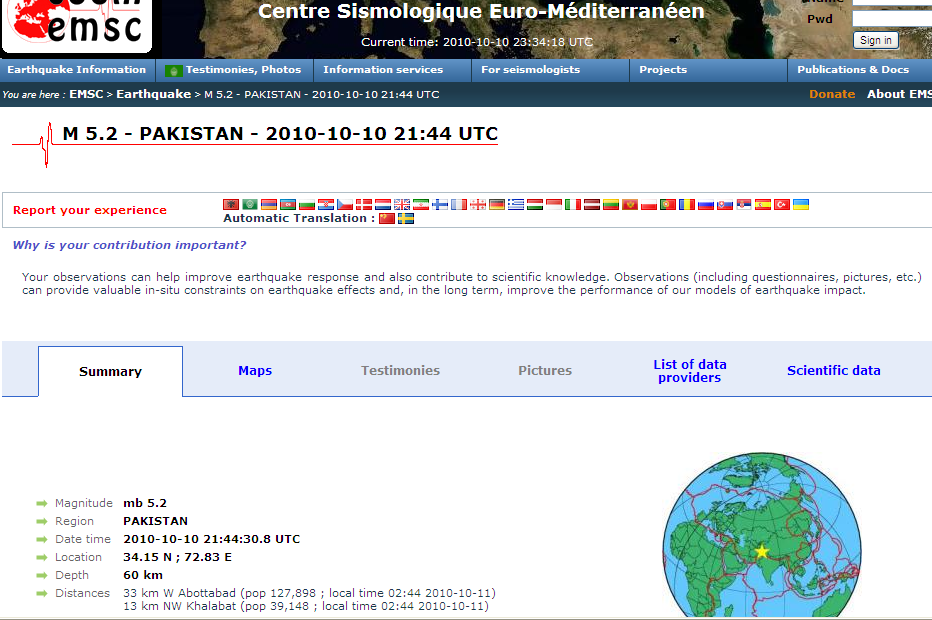Pick the Georgian flag language
This screenshot has height=620, width=932.
click(x=478, y=204)
